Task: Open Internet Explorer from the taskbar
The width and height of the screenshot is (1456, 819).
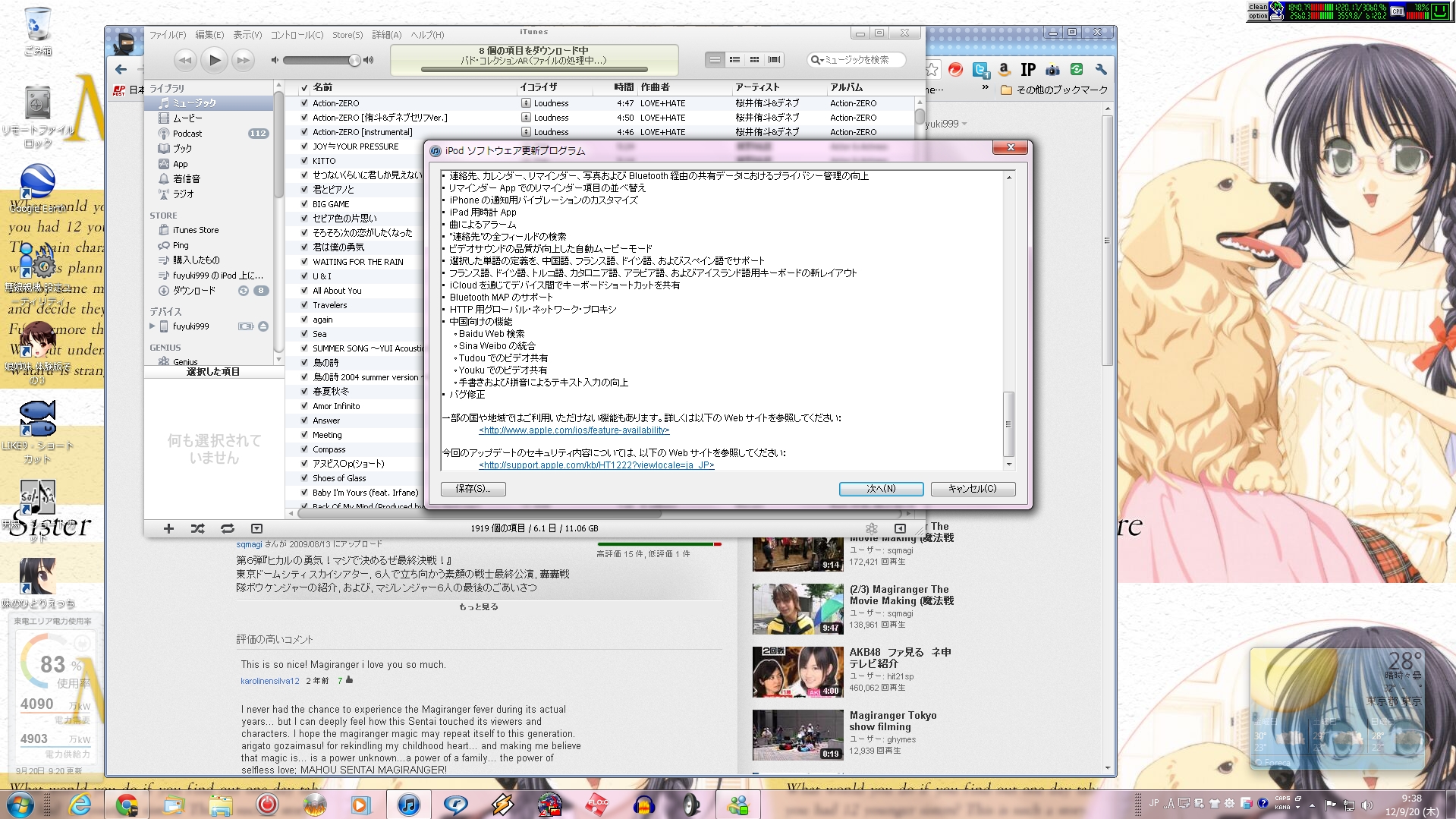Action: (80, 805)
